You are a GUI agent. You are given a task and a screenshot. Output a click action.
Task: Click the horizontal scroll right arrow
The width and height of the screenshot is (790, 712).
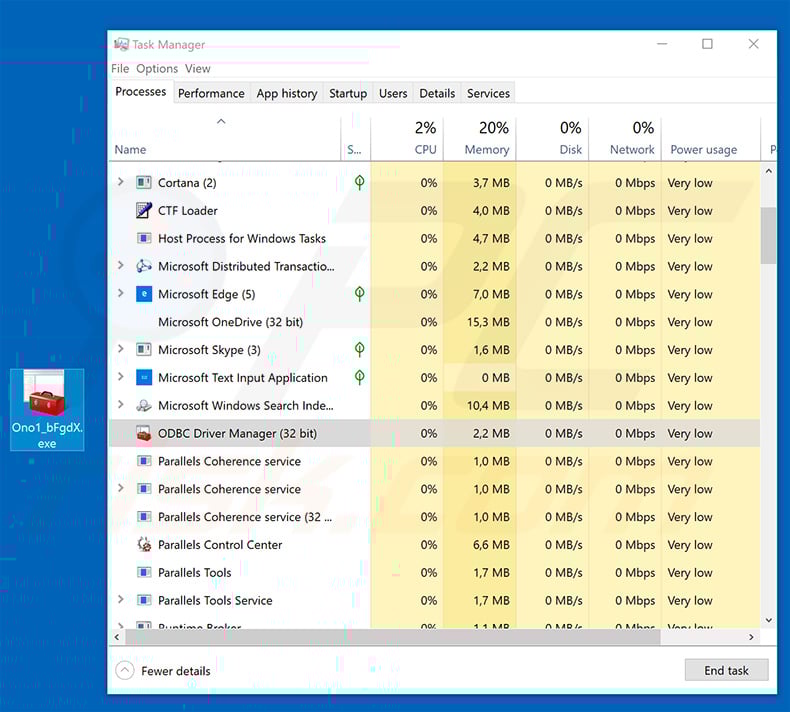(x=751, y=637)
